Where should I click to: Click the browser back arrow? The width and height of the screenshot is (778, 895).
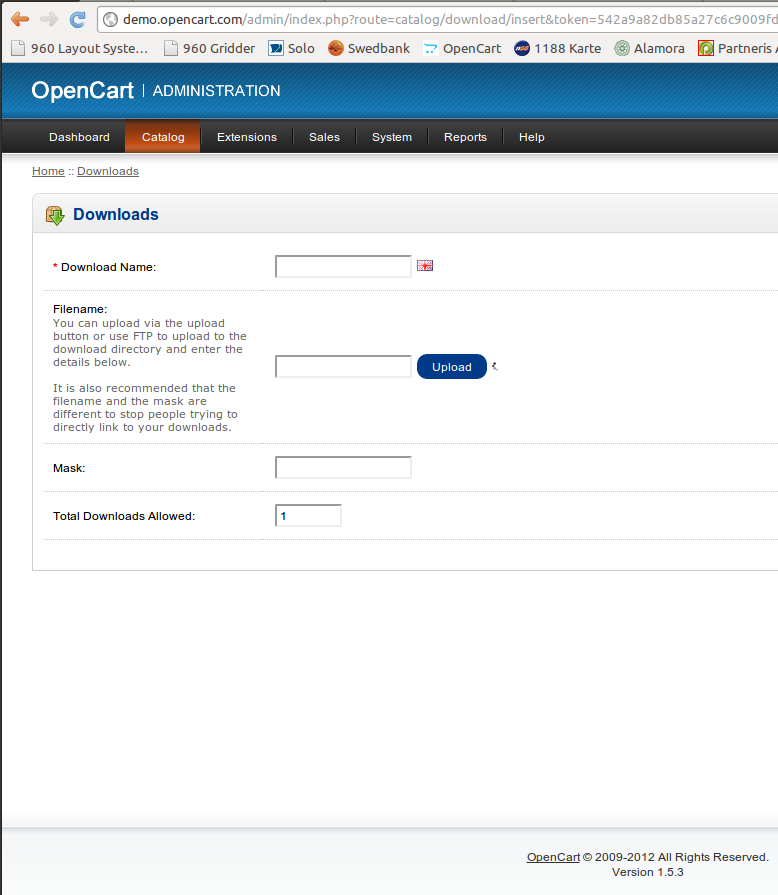19,19
